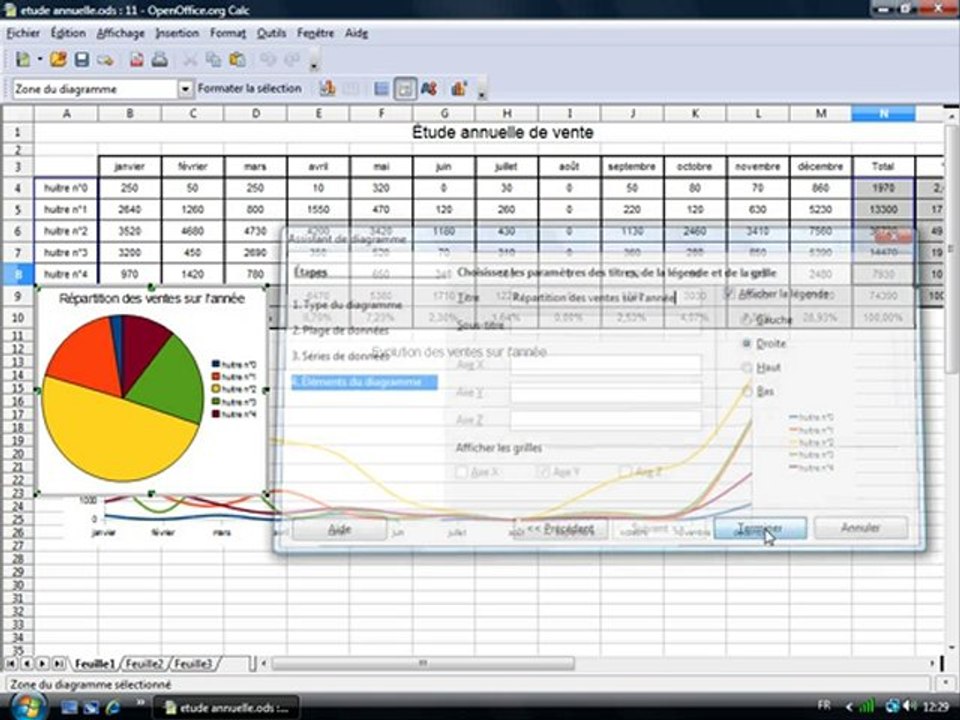Click the automatic layout chart icon
Screen dimensions: 960x720
click(x=459, y=89)
